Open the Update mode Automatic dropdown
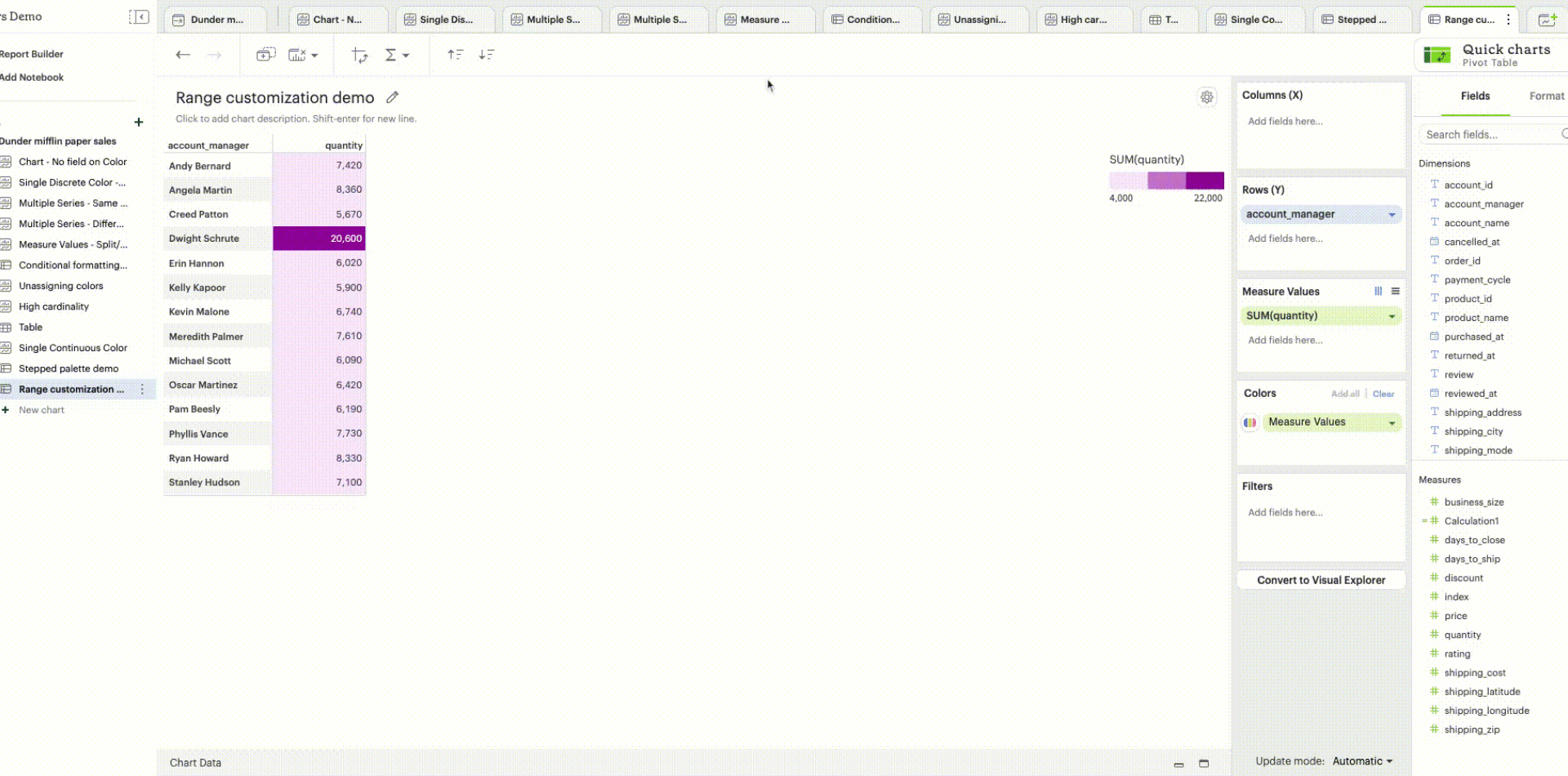Image resolution: width=1568 pixels, height=776 pixels. point(1362,761)
